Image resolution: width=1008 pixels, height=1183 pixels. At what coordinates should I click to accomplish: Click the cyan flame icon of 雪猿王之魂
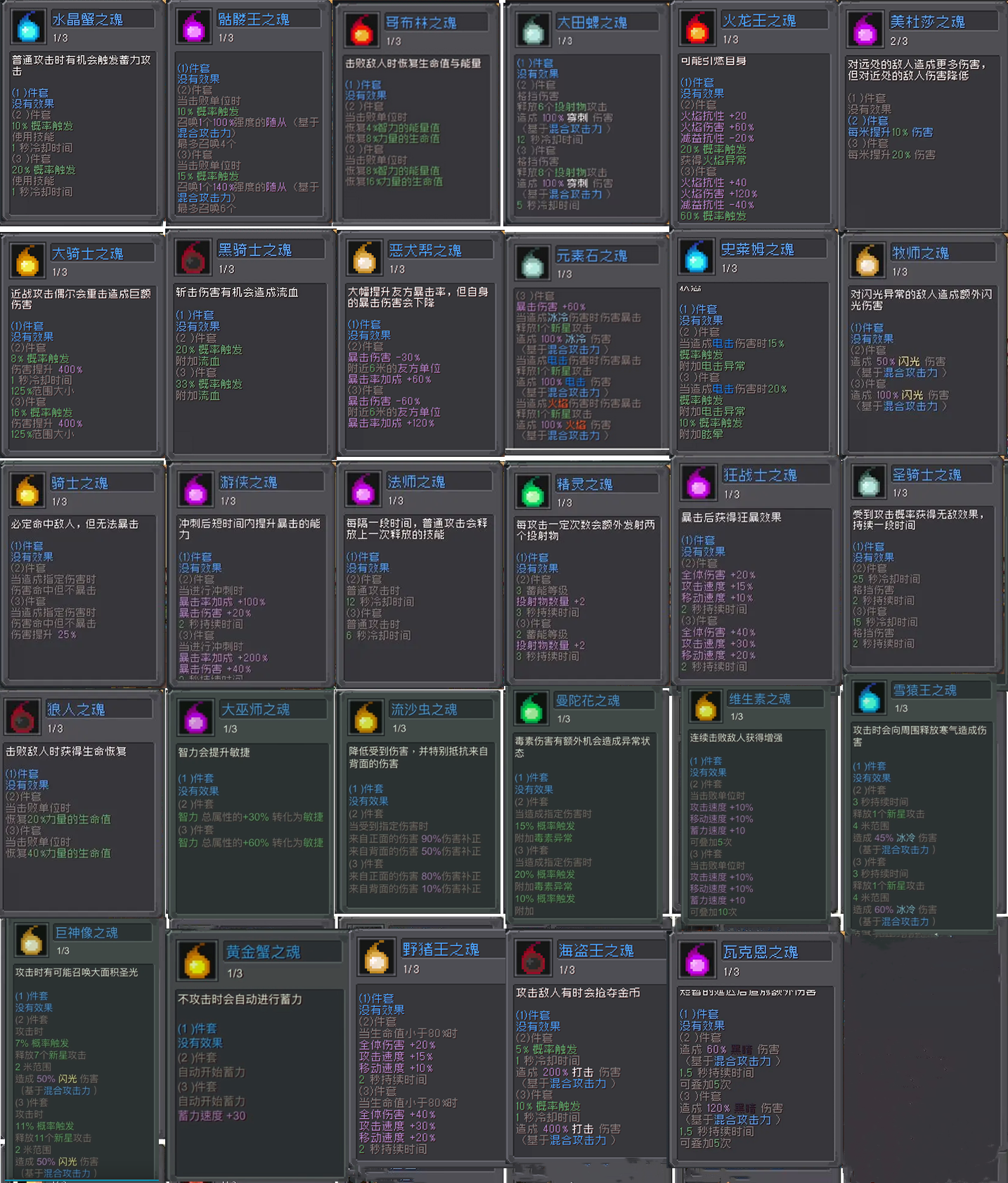pos(870,698)
